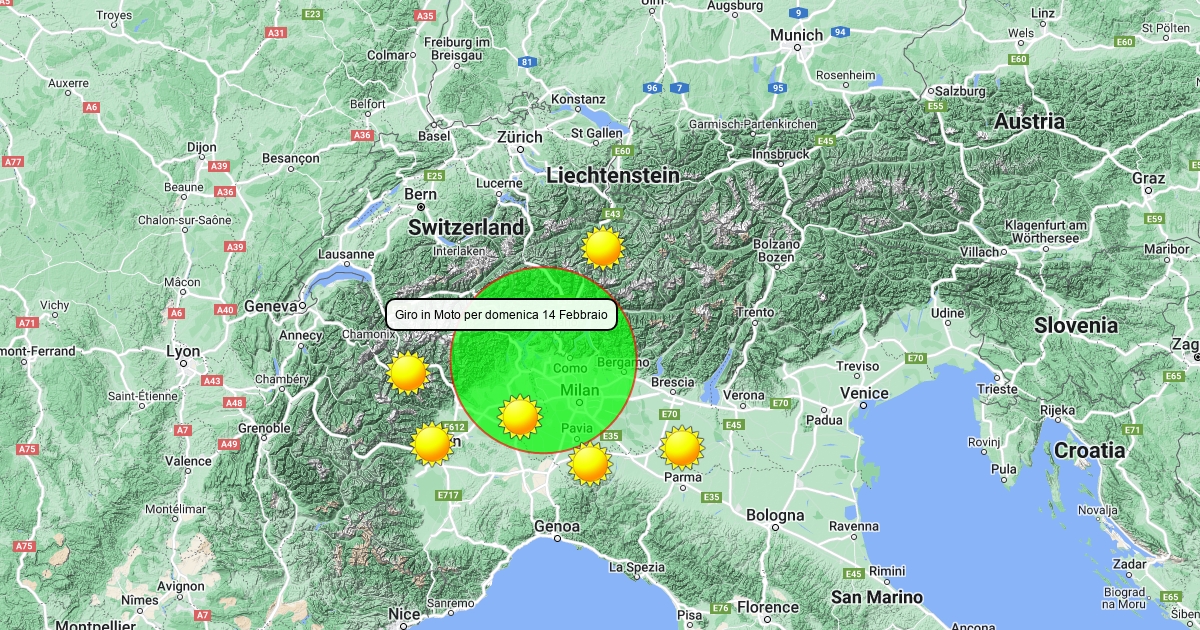Select the sun marker next to Chamonix
Viewport: 1200px width, 630px height.
tap(408, 373)
